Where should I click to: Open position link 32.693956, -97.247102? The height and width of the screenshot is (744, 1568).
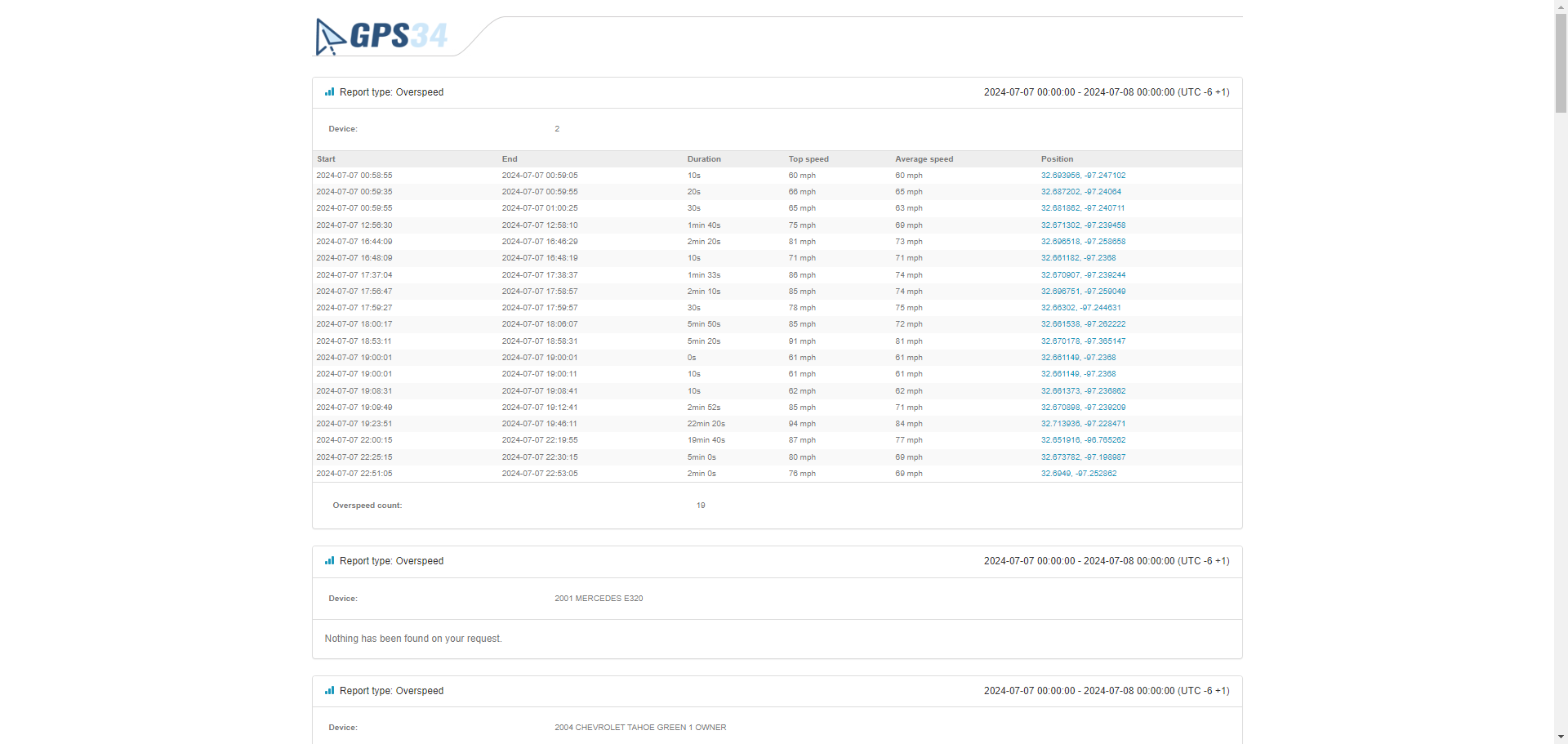1083,176
